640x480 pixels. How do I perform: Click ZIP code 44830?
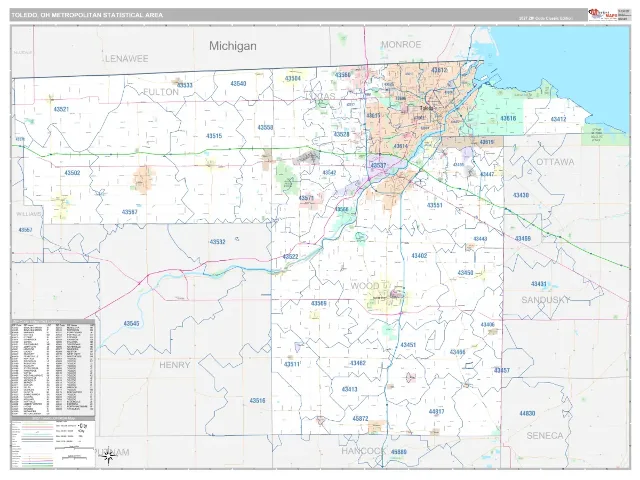coord(527,413)
